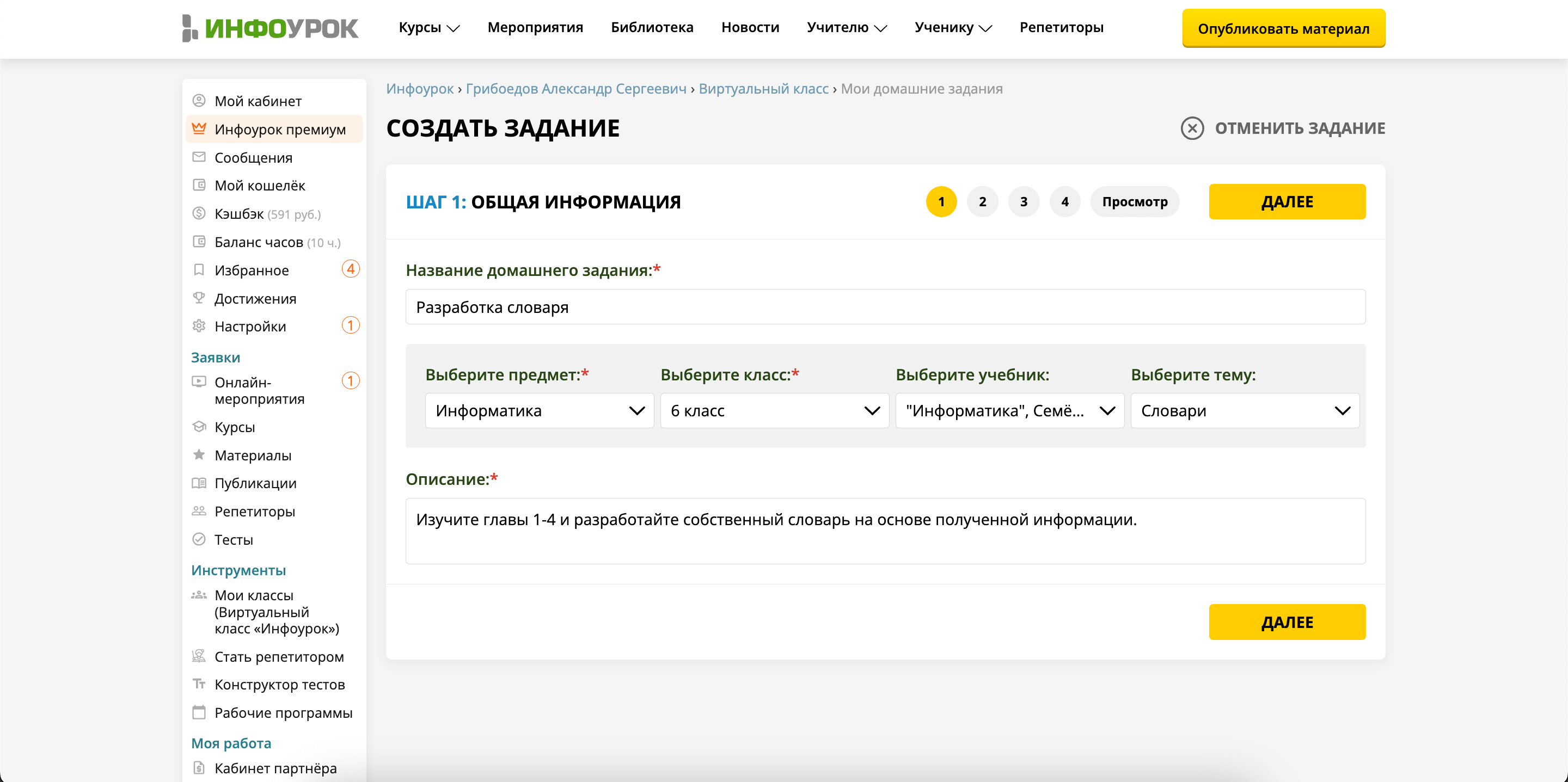Click the Стать репетитором icon

click(x=199, y=656)
